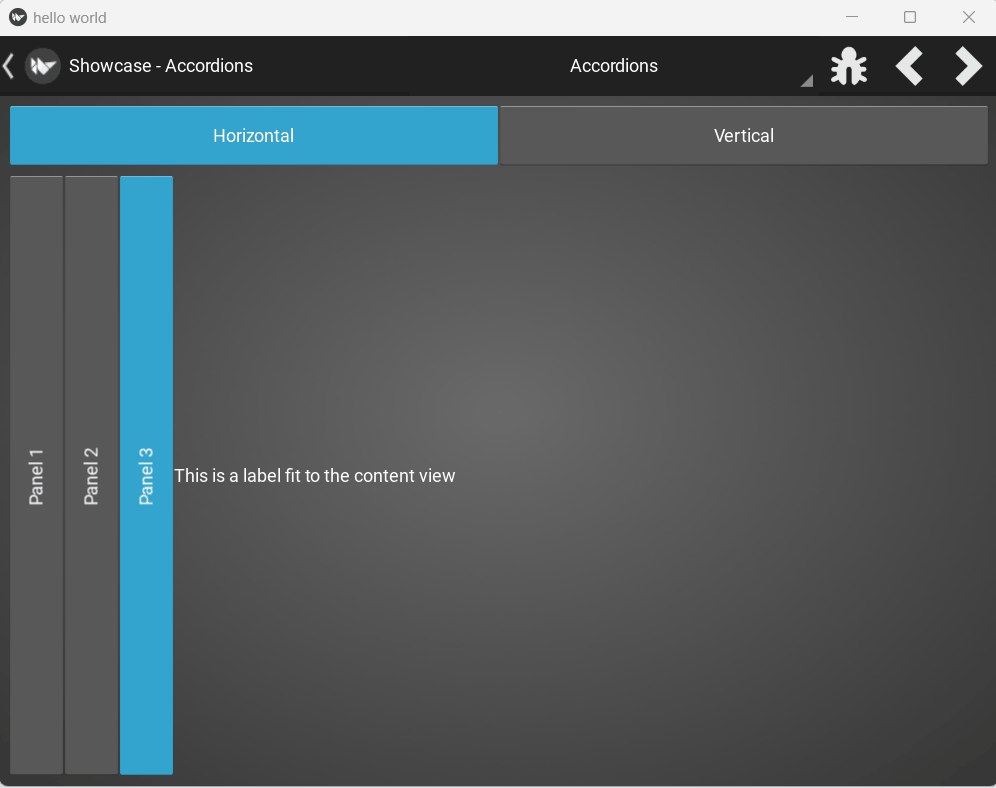
Task: Click the Kivy logo in the action bar
Action: pyautogui.click(x=43, y=66)
